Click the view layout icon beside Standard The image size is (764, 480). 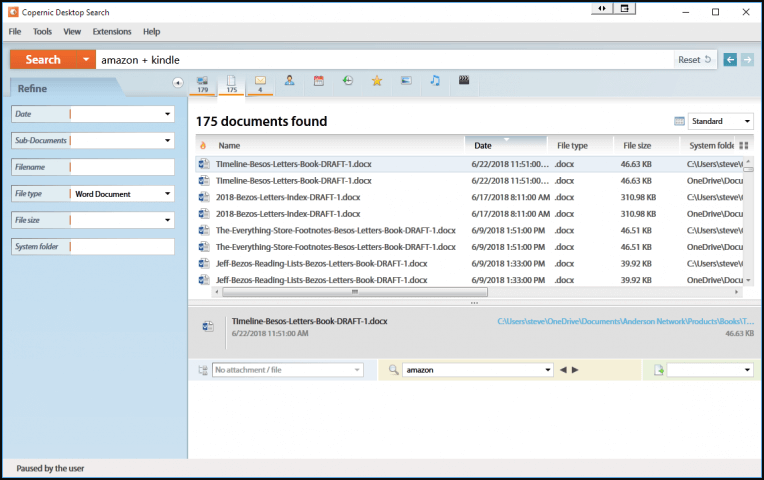679,121
